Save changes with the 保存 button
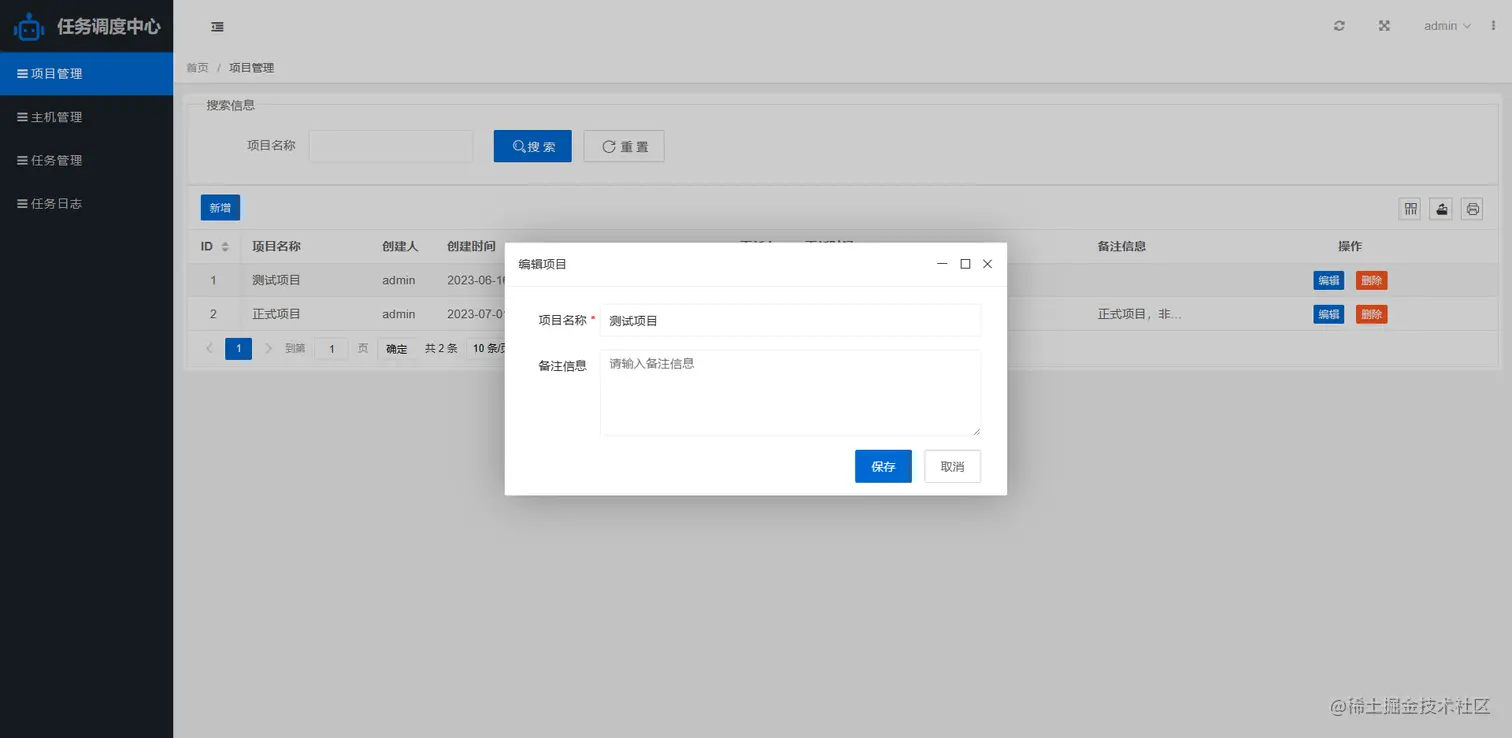The image size is (1512, 738). click(x=883, y=466)
